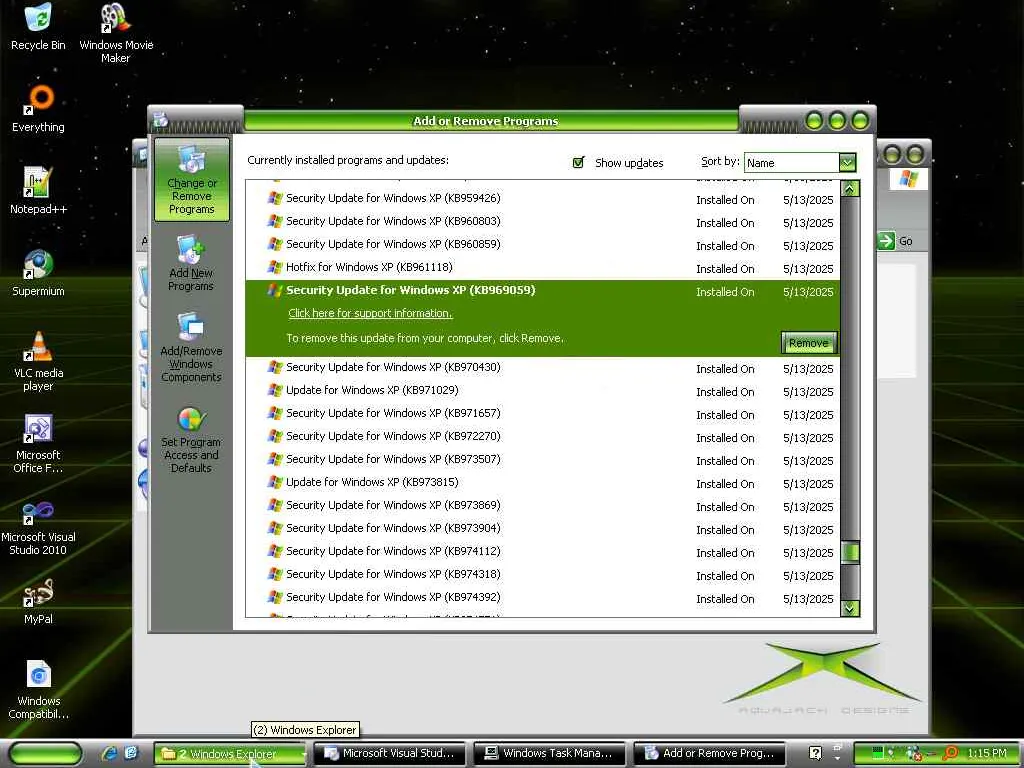This screenshot has height=768, width=1024.
Task: Click here for support information link
Action: [x=370, y=313]
